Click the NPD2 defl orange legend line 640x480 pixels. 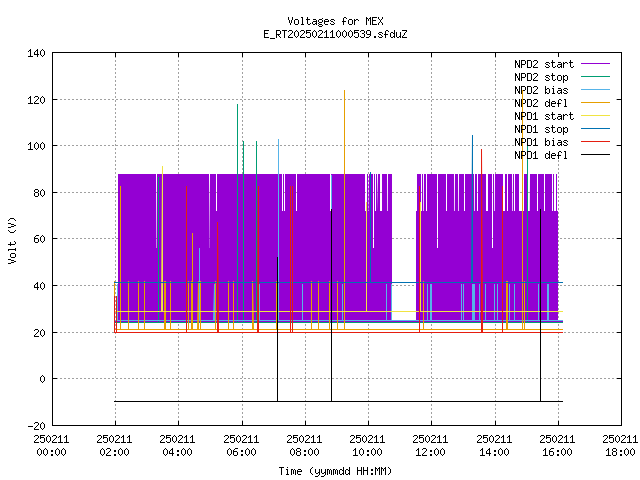[x=595, y=103]
